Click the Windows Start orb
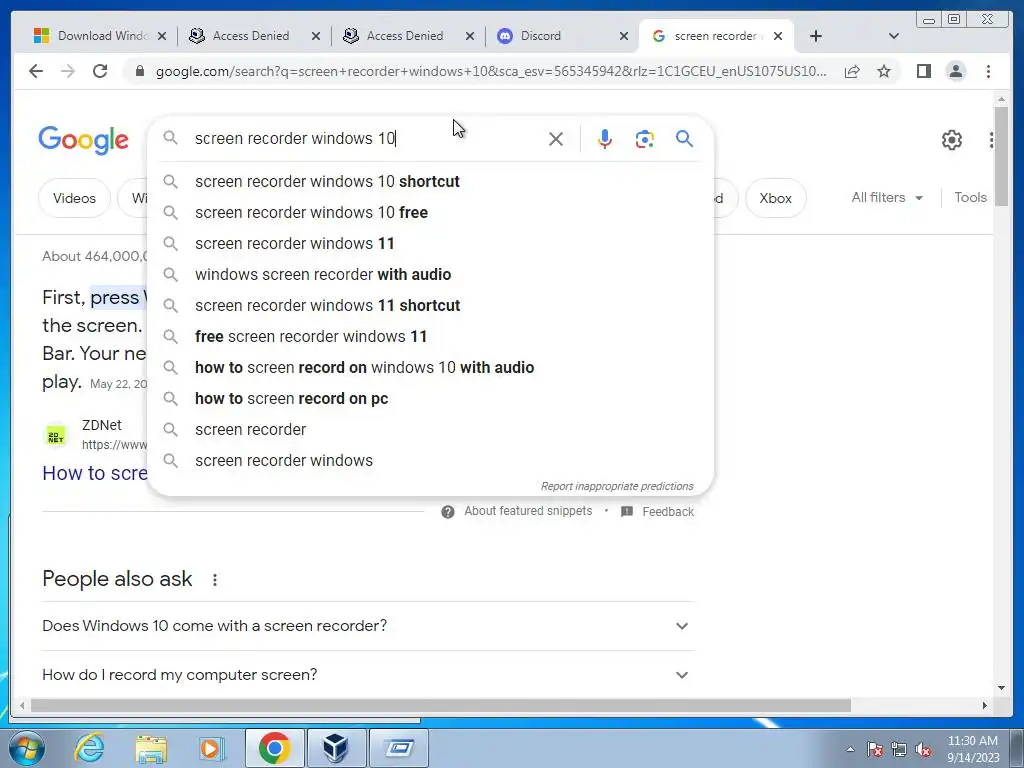The width and height of the screenshot is (1024, 768). [27, 748]
